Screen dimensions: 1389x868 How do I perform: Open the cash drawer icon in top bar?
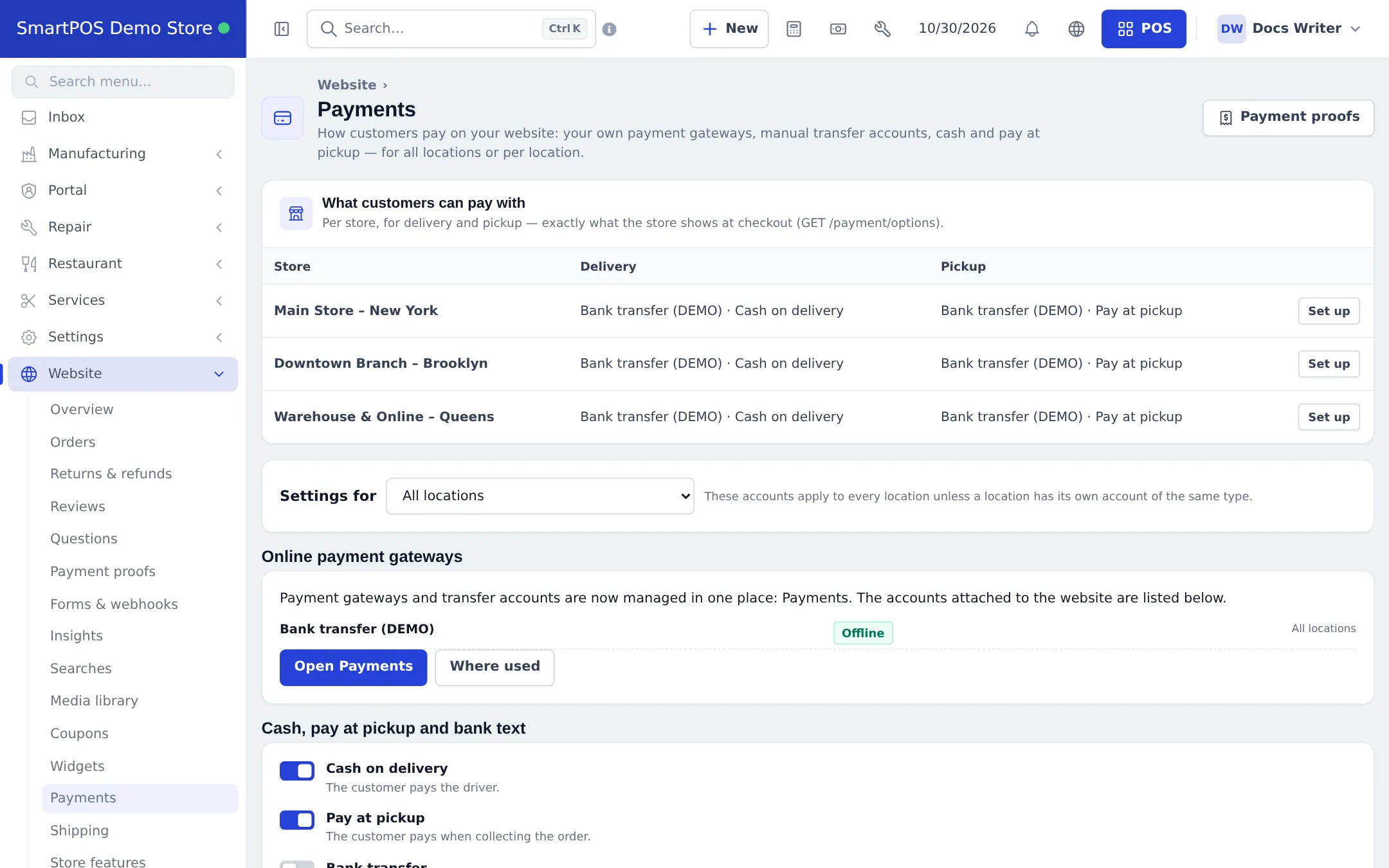838,29
